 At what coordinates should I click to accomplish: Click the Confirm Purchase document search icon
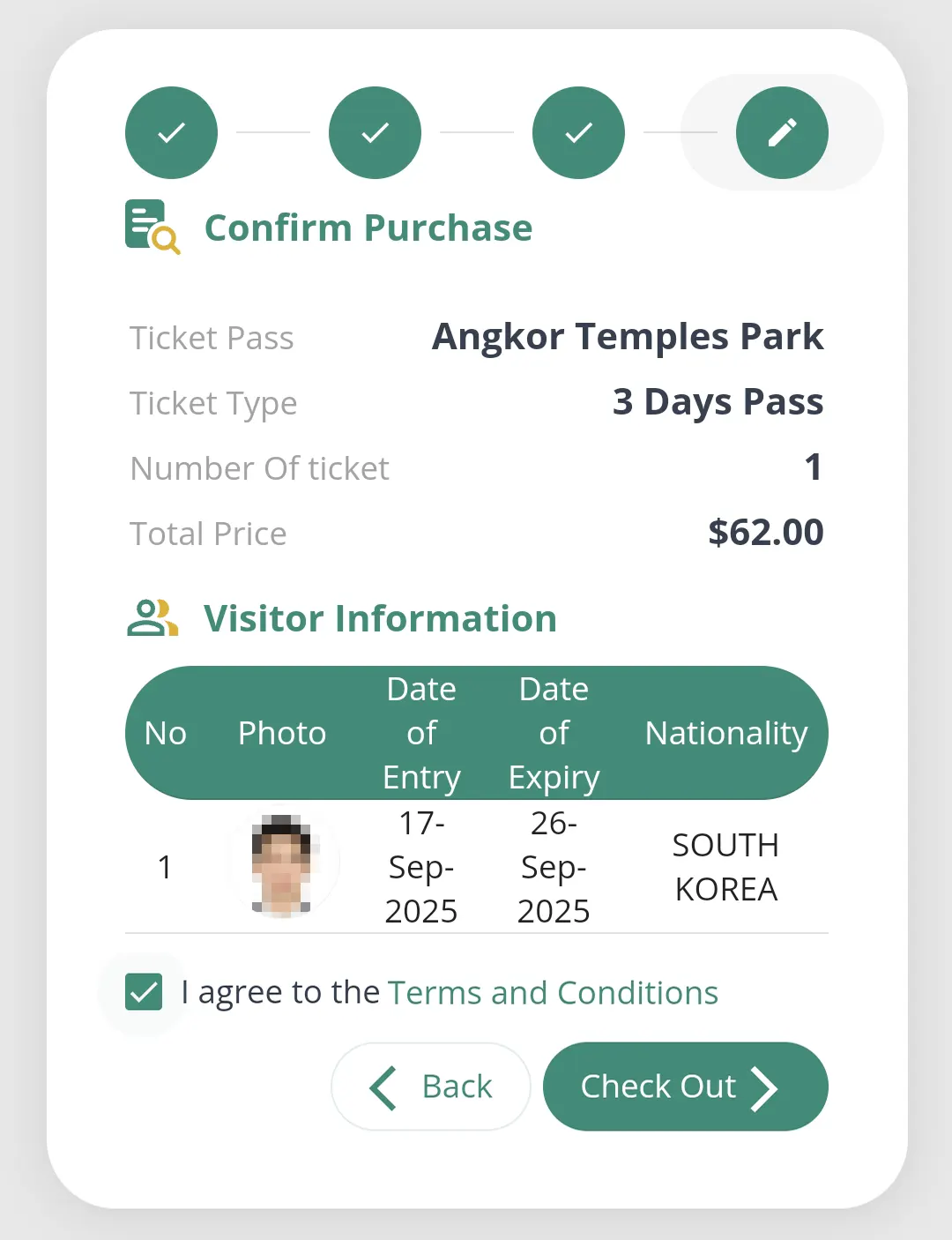click(152, 227)
